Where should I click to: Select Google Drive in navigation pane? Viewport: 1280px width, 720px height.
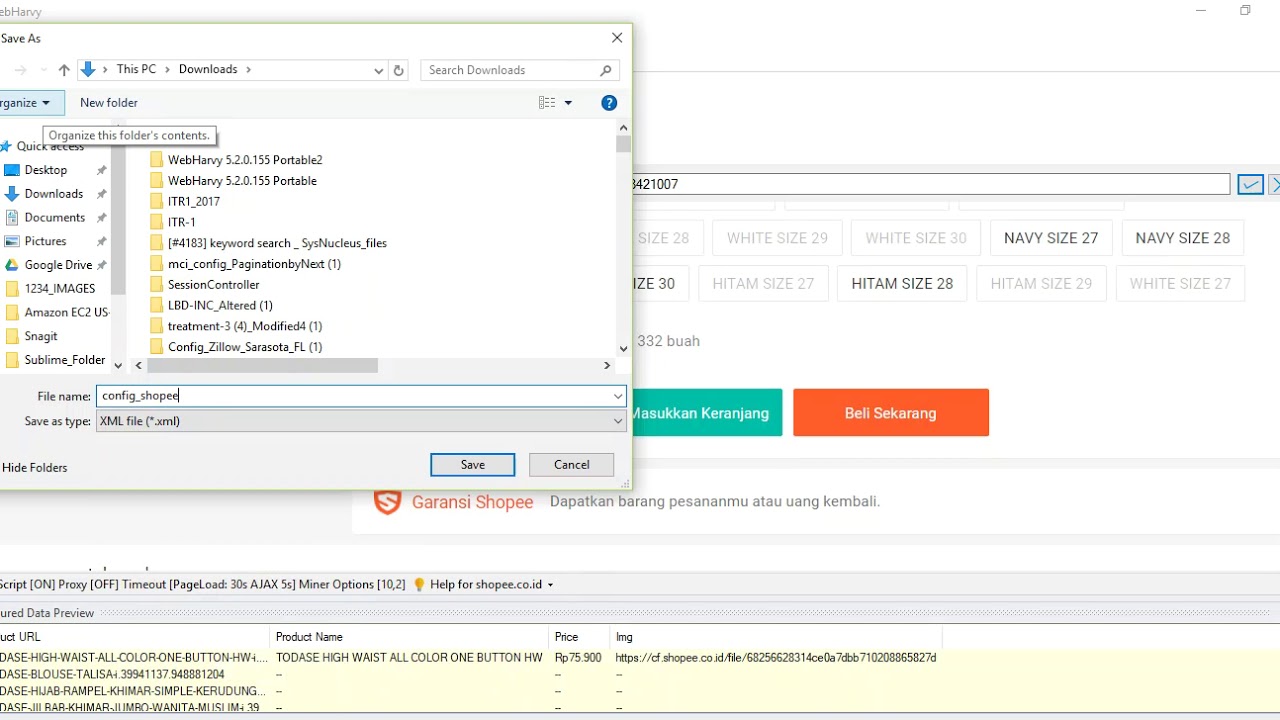[x=58, y=265]
